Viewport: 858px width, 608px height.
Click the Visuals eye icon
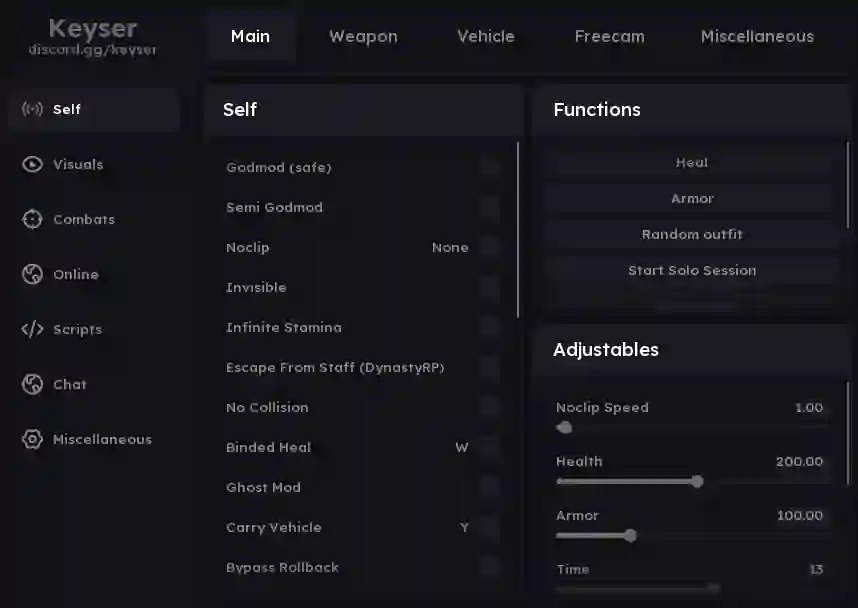click(x=32, y=164)
